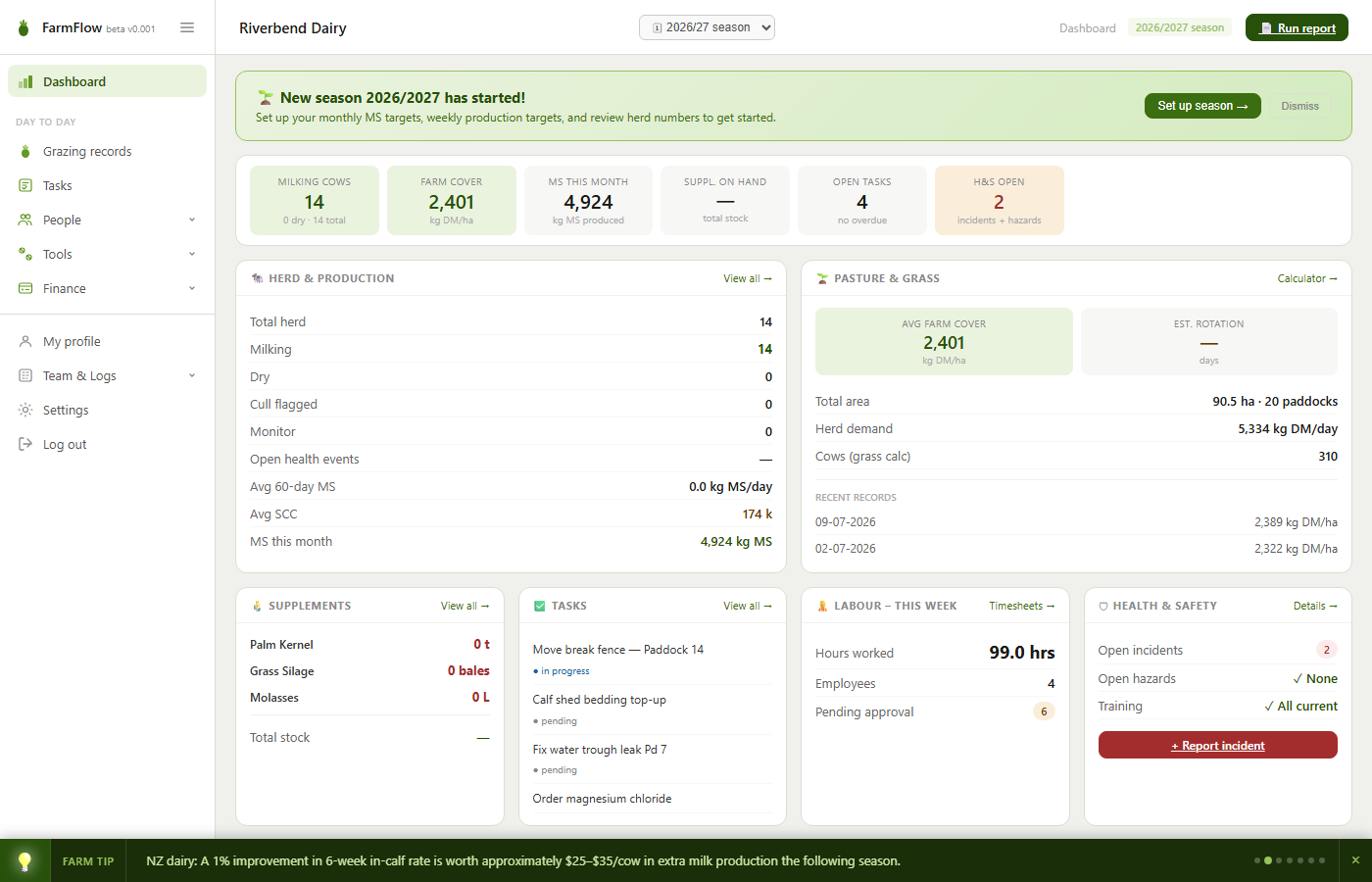Click the Pending approval count badge 6
The width and height of the screenshot is (1372, 882).
pyautogui.click(x=1044, y=711)
